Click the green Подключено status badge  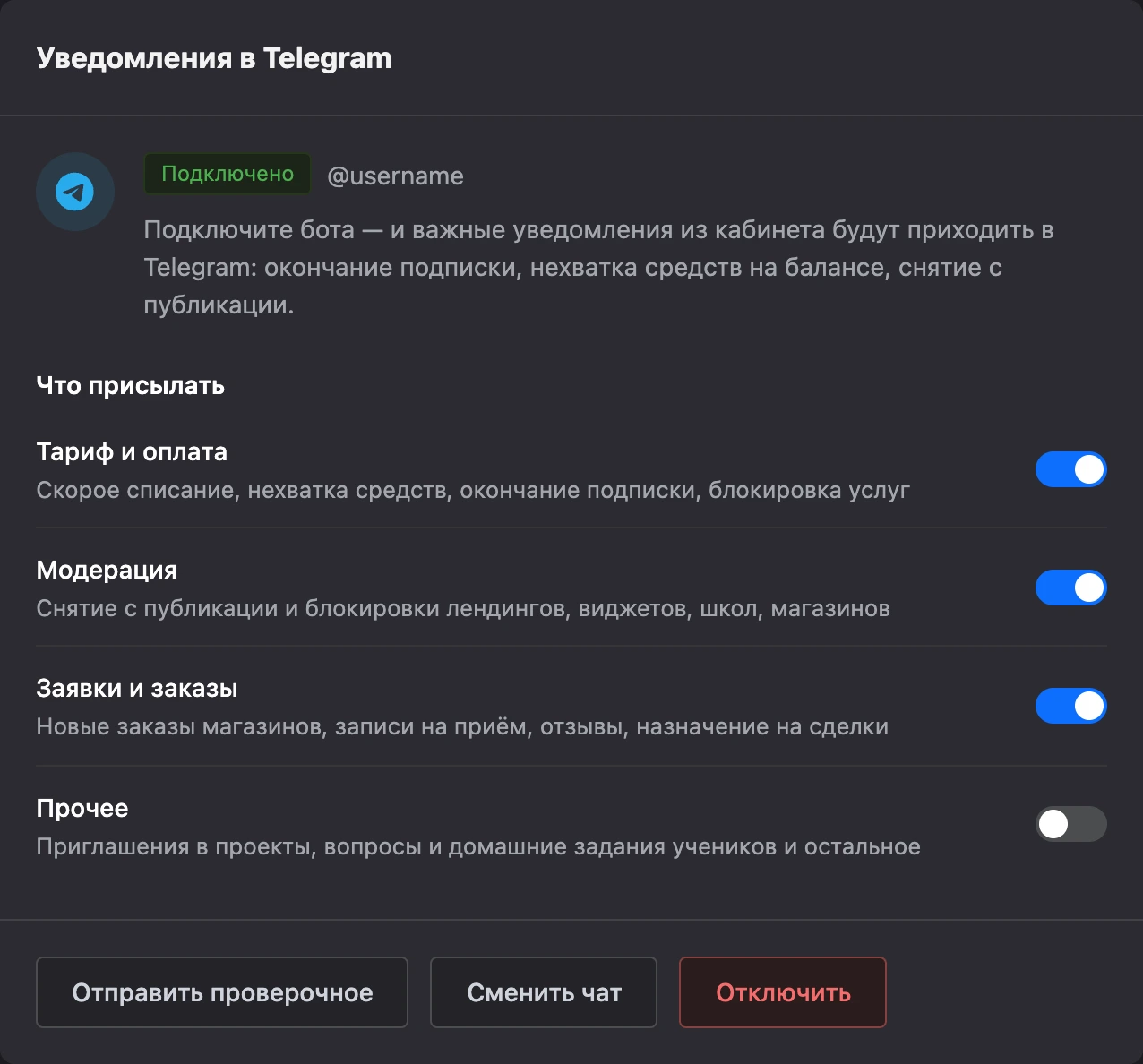[x=228, y=174]
